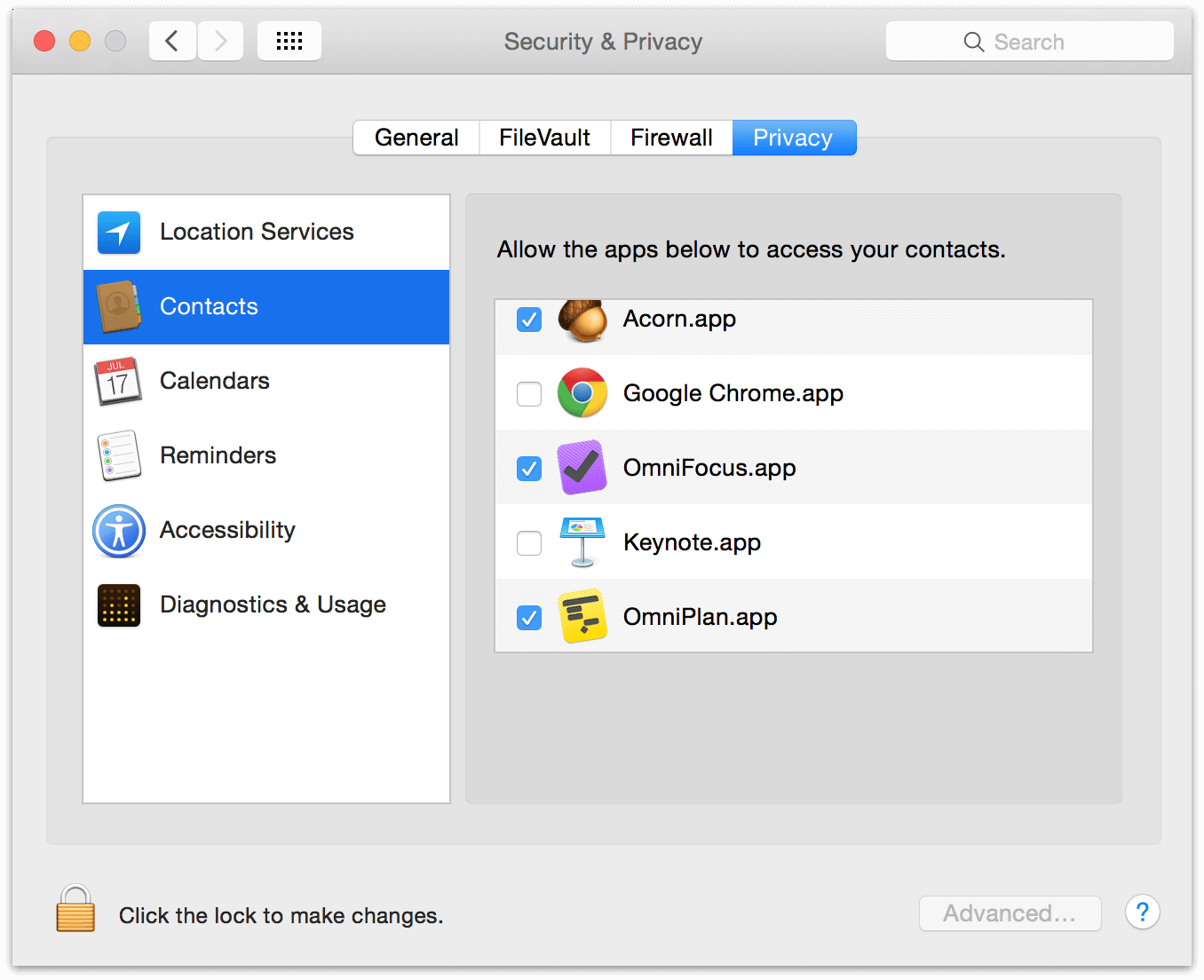
Task: Click the magnifying glass search icon
Action: click(974, 42)
